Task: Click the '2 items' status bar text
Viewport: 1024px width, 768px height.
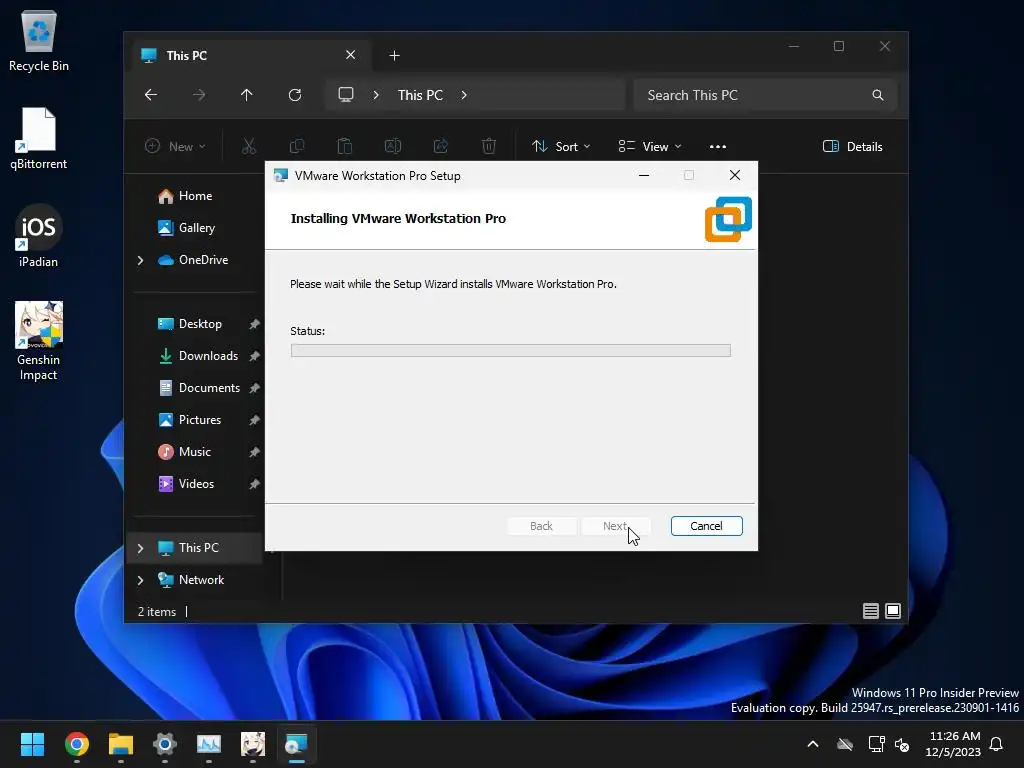Action: (x=157, y=612)
